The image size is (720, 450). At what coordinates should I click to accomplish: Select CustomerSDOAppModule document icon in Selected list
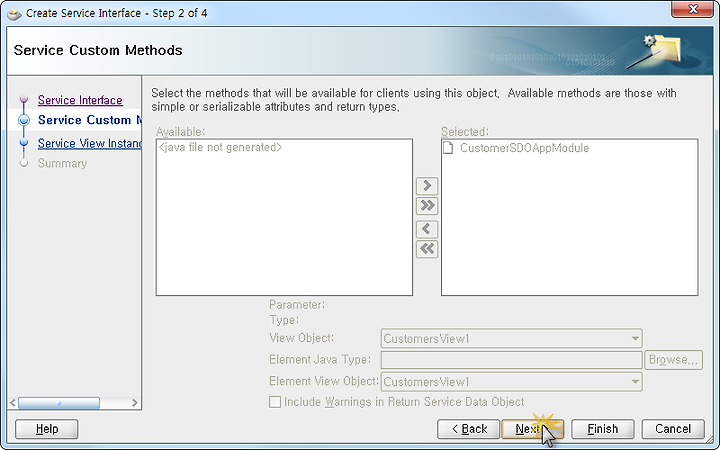coord(448,147)
